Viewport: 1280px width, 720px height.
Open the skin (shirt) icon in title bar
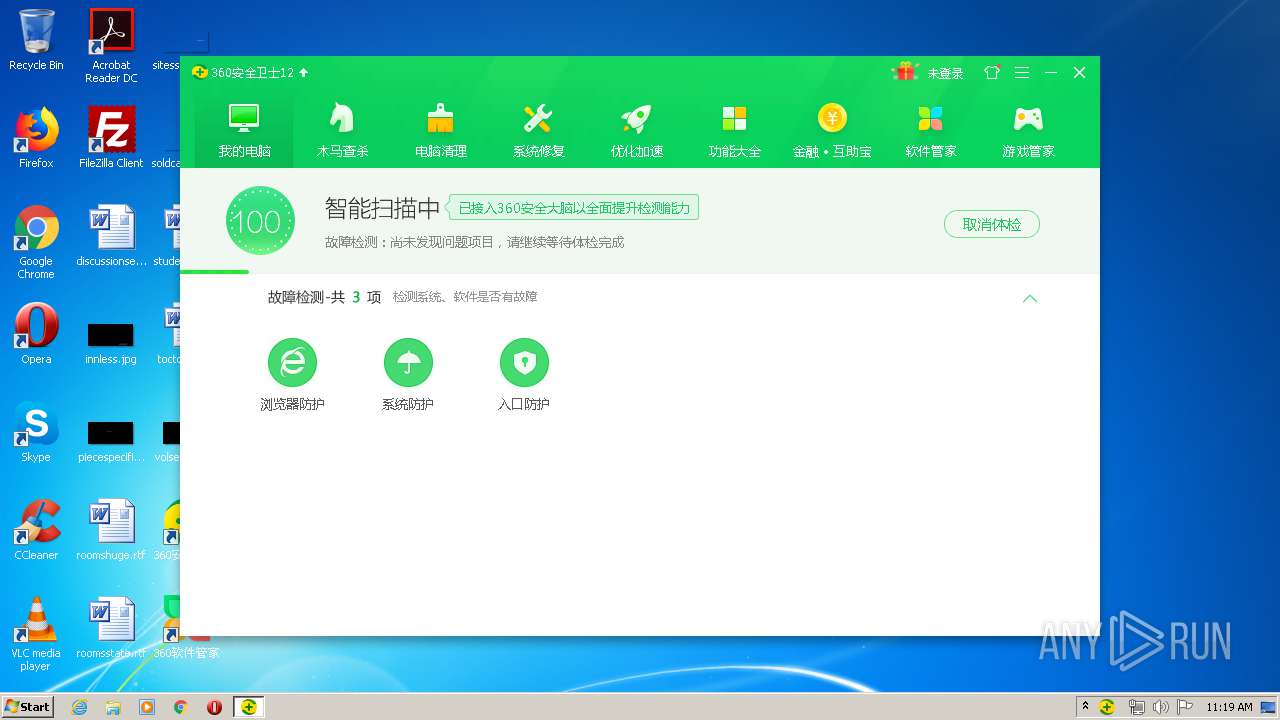click(x=992, y=73)
